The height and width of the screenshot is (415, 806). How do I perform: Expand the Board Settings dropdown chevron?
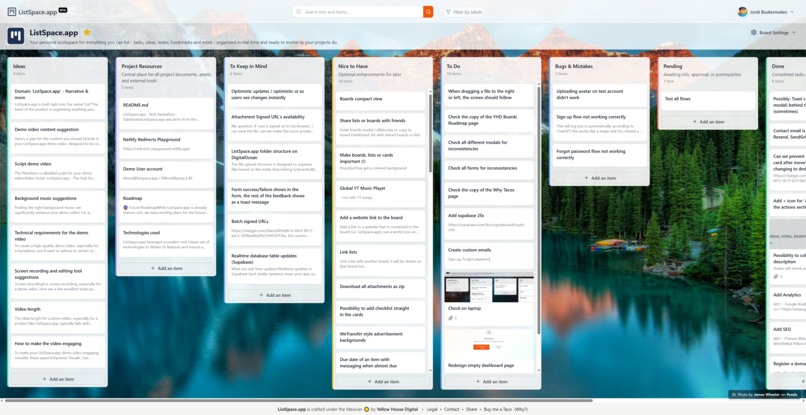coord(794,32)
